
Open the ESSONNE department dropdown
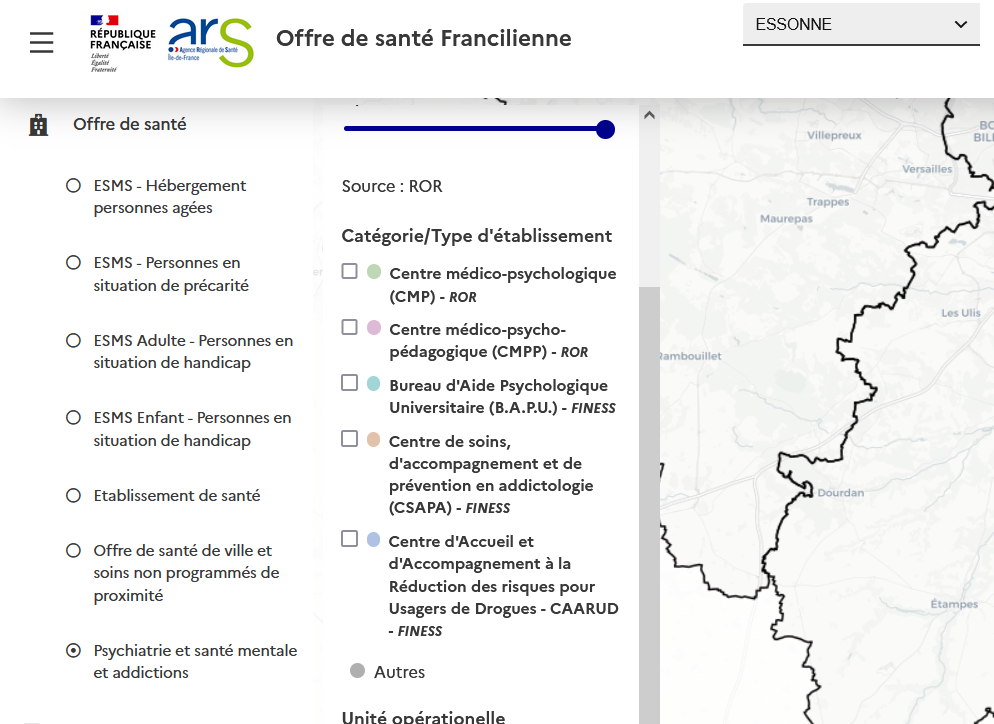861,25
